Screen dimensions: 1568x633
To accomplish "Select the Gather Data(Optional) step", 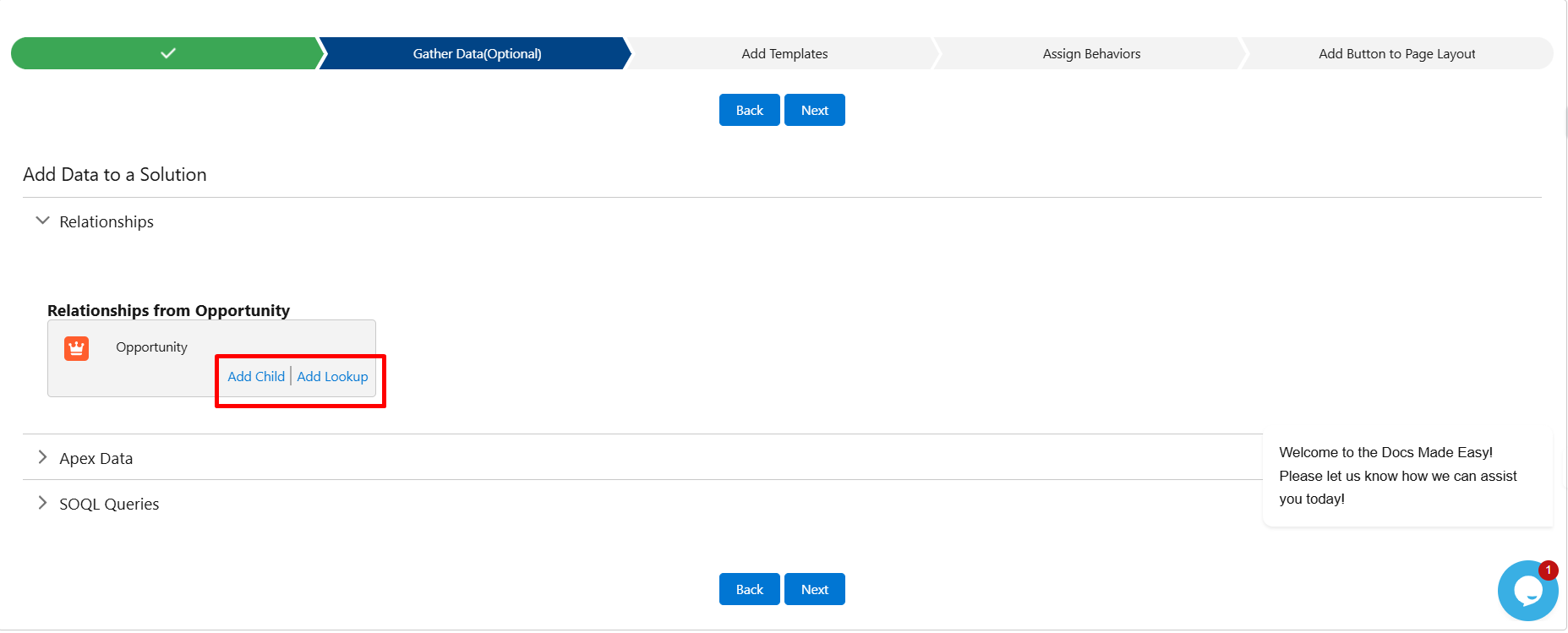I will (477, 53).
